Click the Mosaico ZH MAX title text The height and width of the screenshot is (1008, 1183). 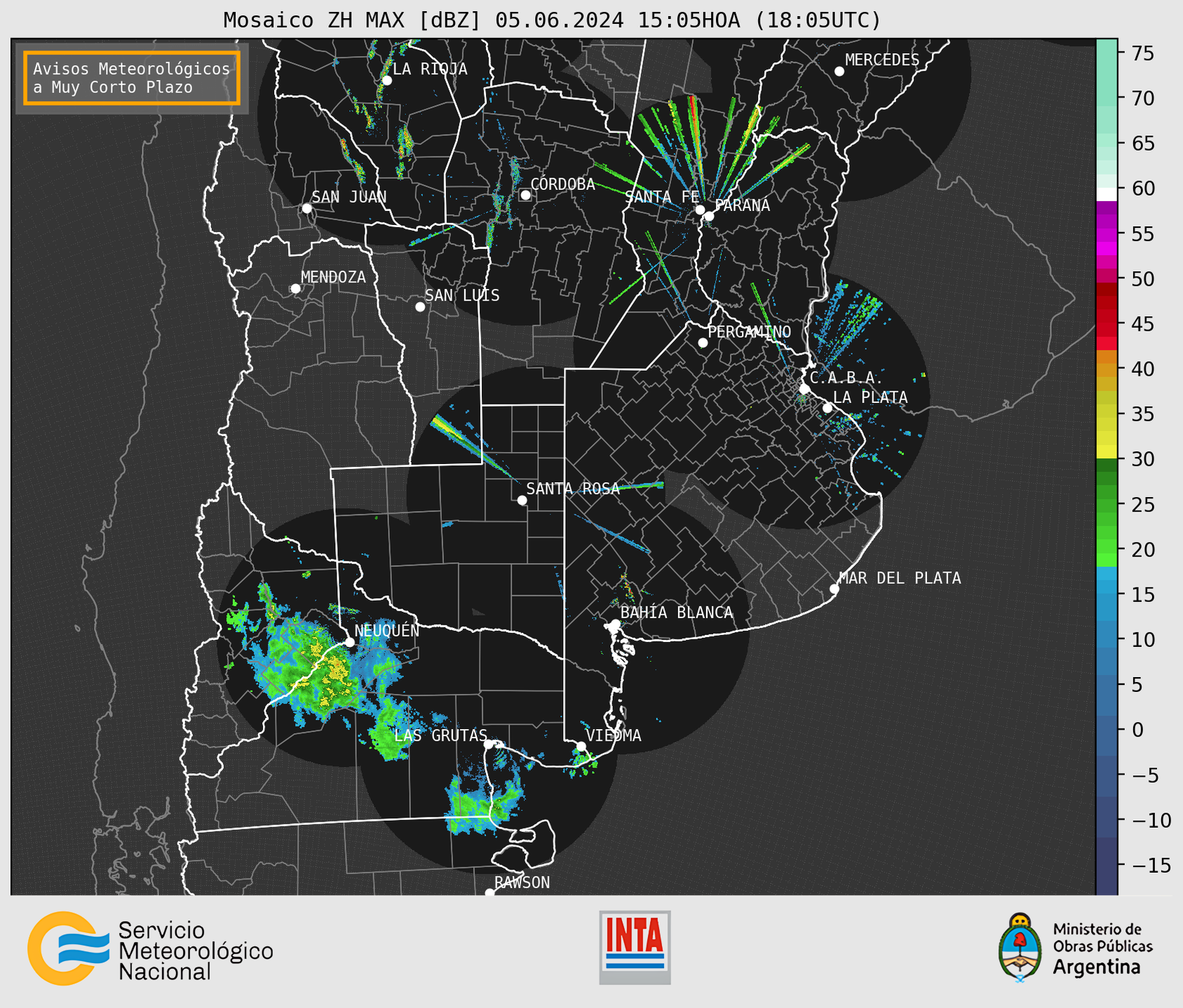coord(551,20)
